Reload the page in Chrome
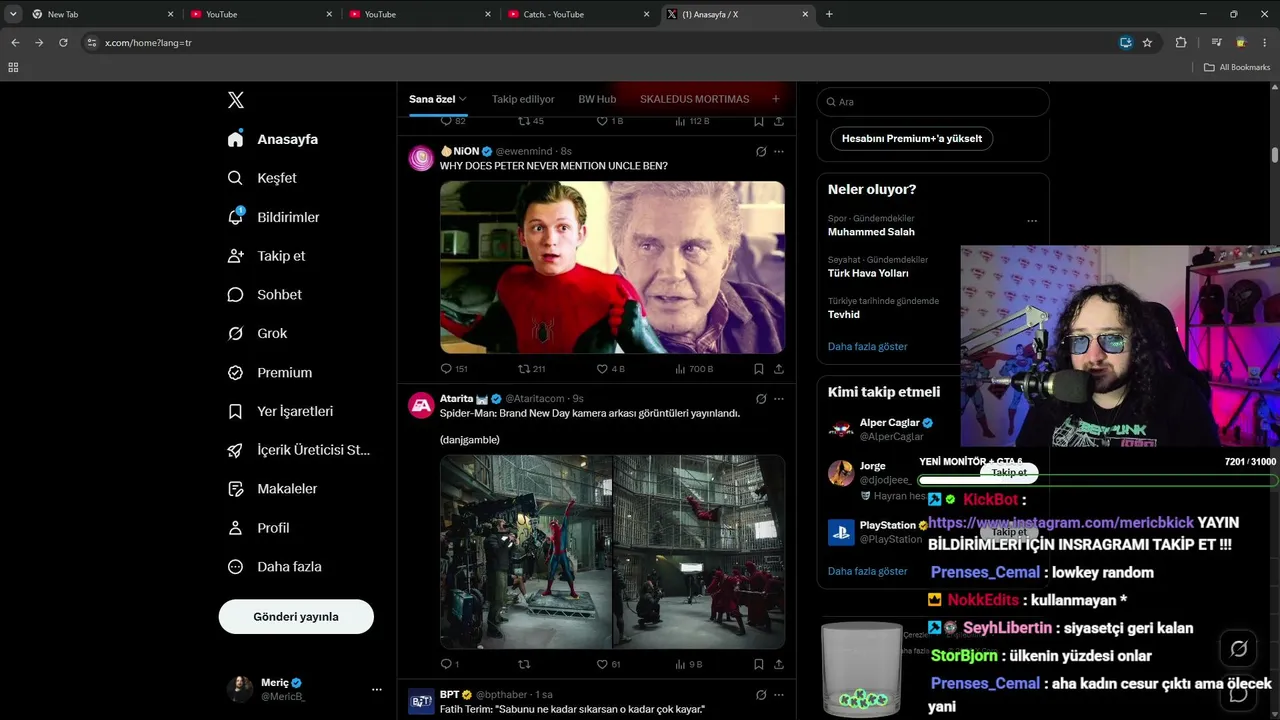This screenshot has width=1280, height=720. [63, 42]
